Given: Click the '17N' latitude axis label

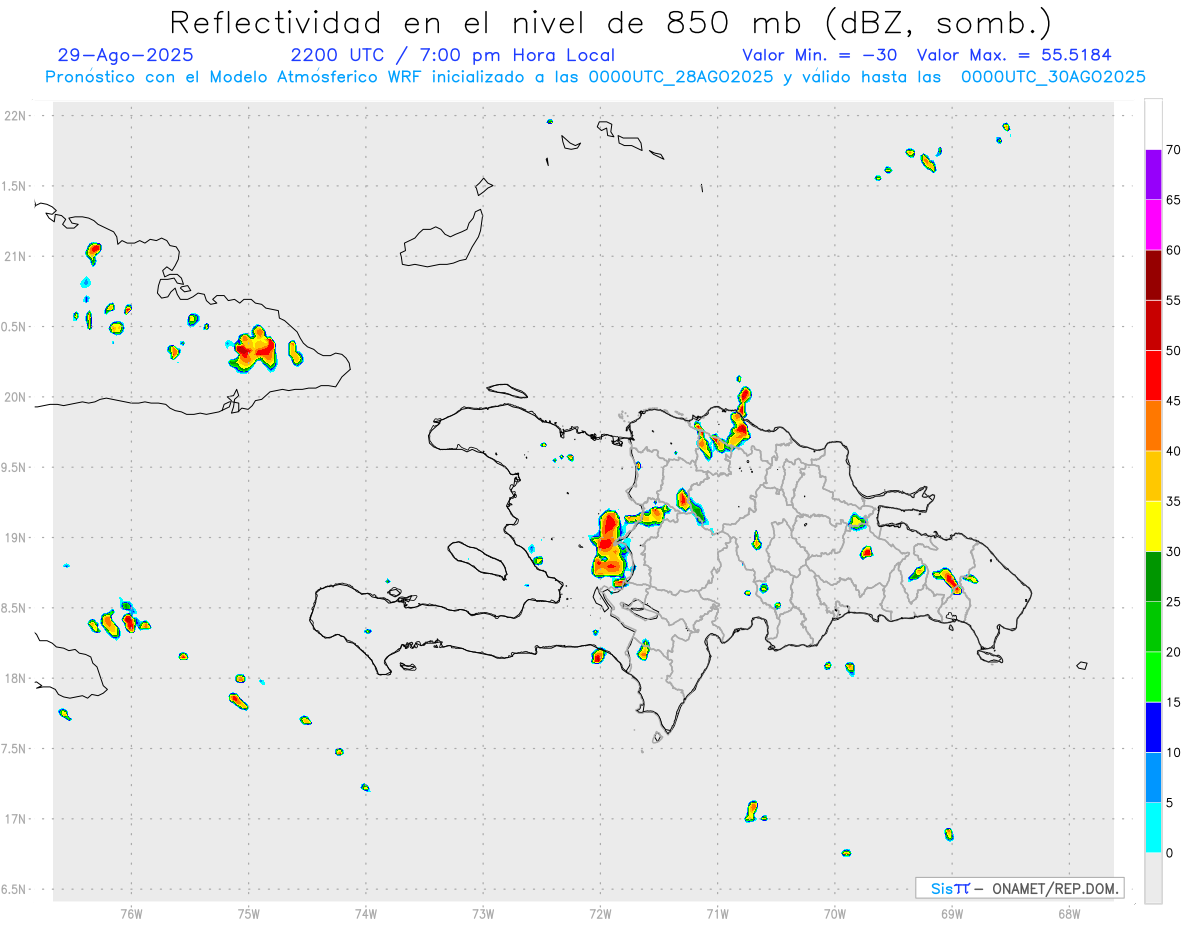Looking at the screenshot, I should pos(17,819).
